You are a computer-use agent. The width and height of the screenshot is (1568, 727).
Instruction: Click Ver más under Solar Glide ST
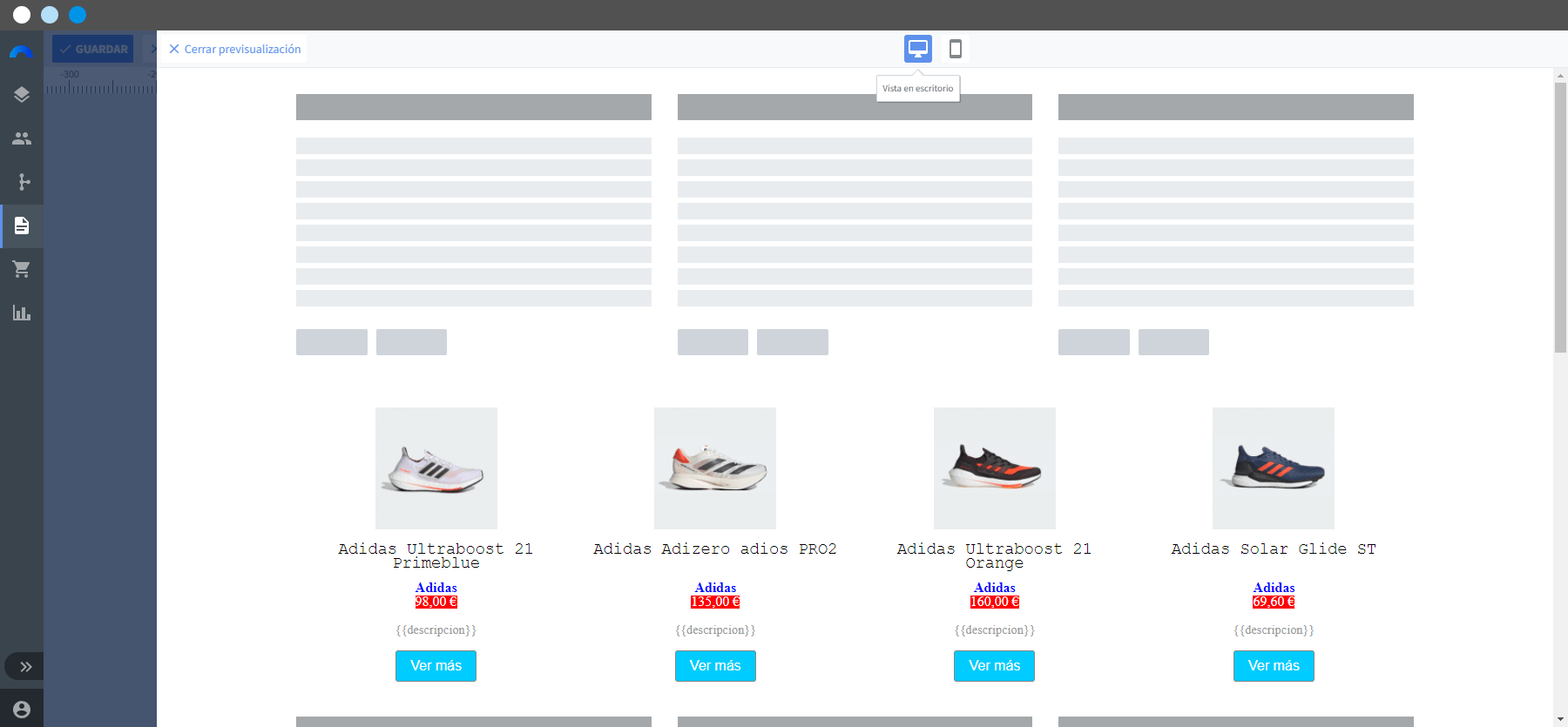(x=1274, y=666)
